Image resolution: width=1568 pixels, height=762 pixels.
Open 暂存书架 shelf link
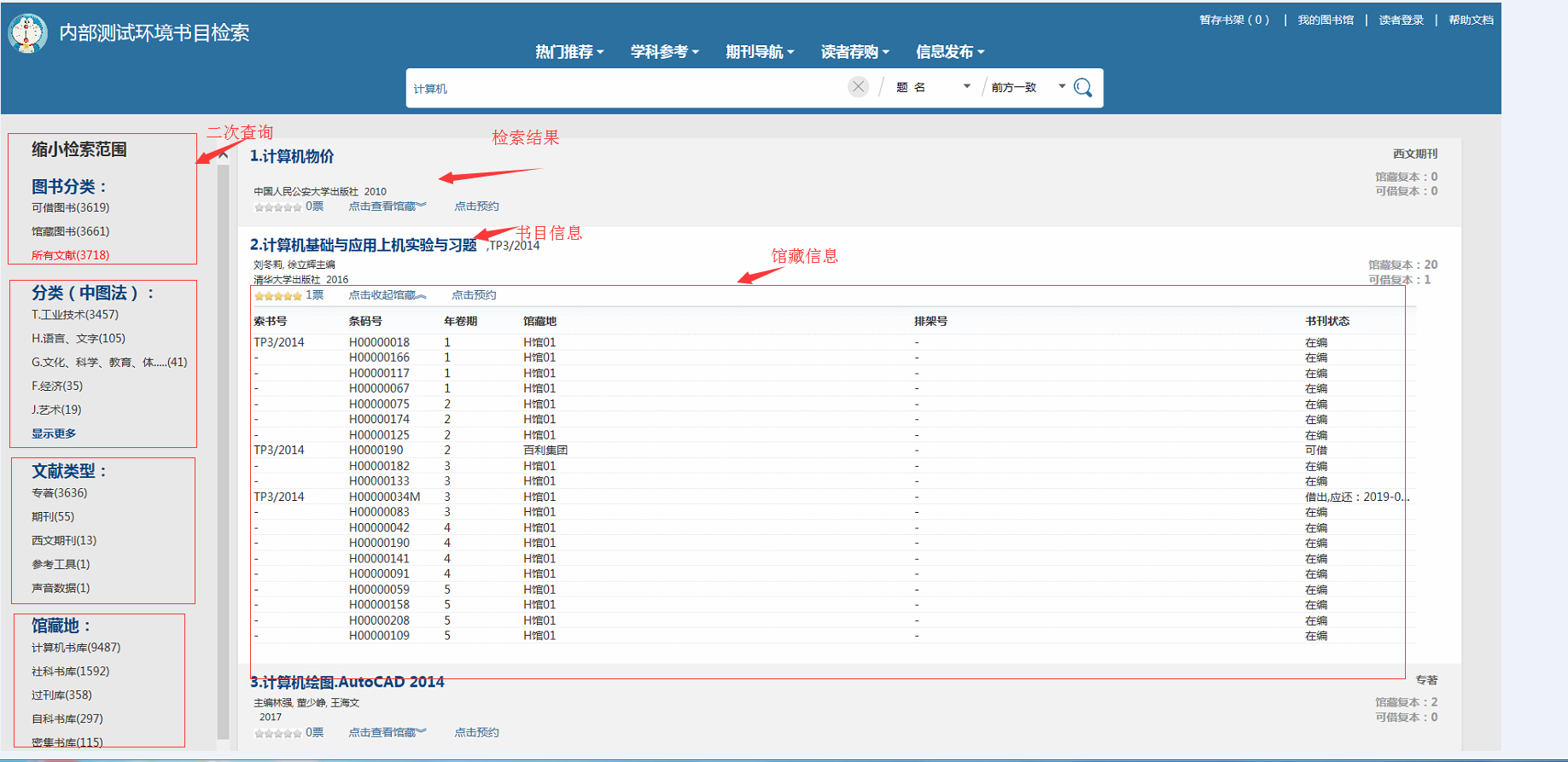[x=1233, y=20]
